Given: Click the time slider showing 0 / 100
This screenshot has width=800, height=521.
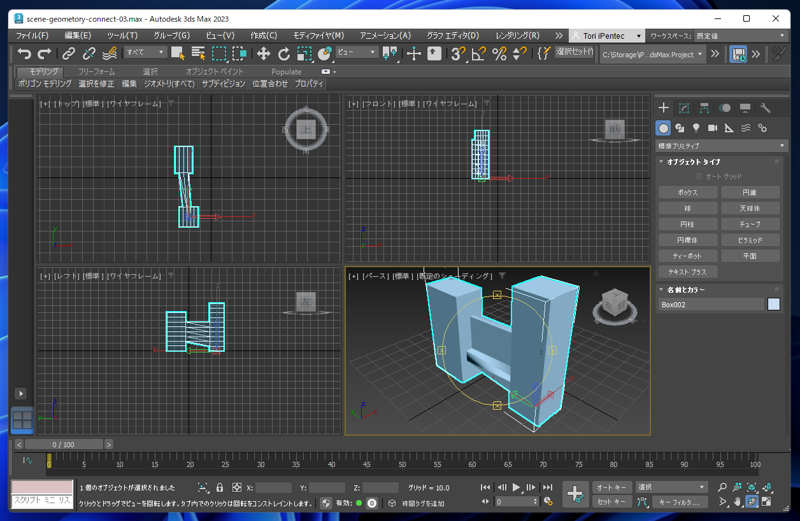Looking at the screenshot, I should [x=63, y=444].
